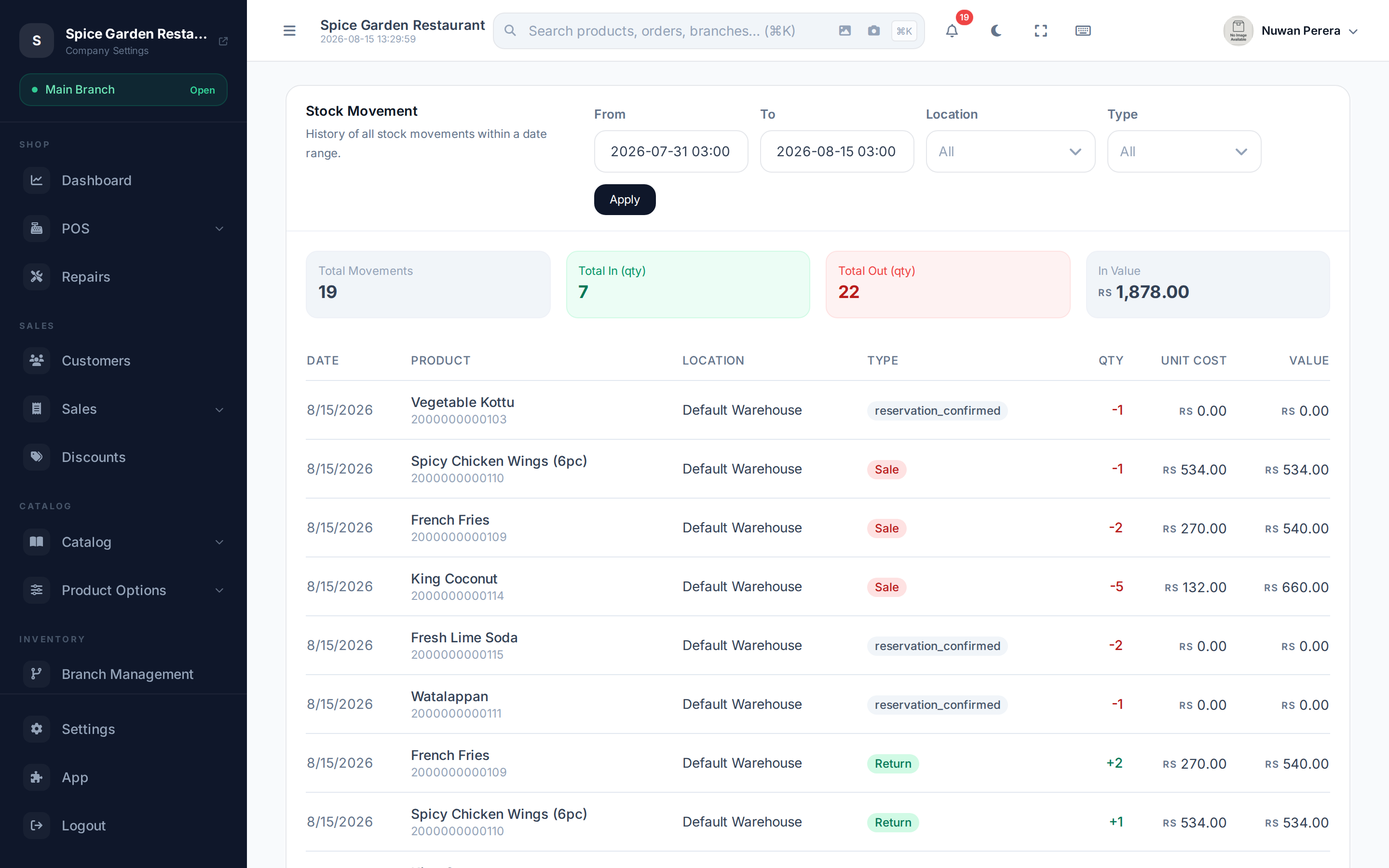The image size is (1389, 868).
Task: Click the POS register icon
Action: pyautogui.click(x=37, y=229)
